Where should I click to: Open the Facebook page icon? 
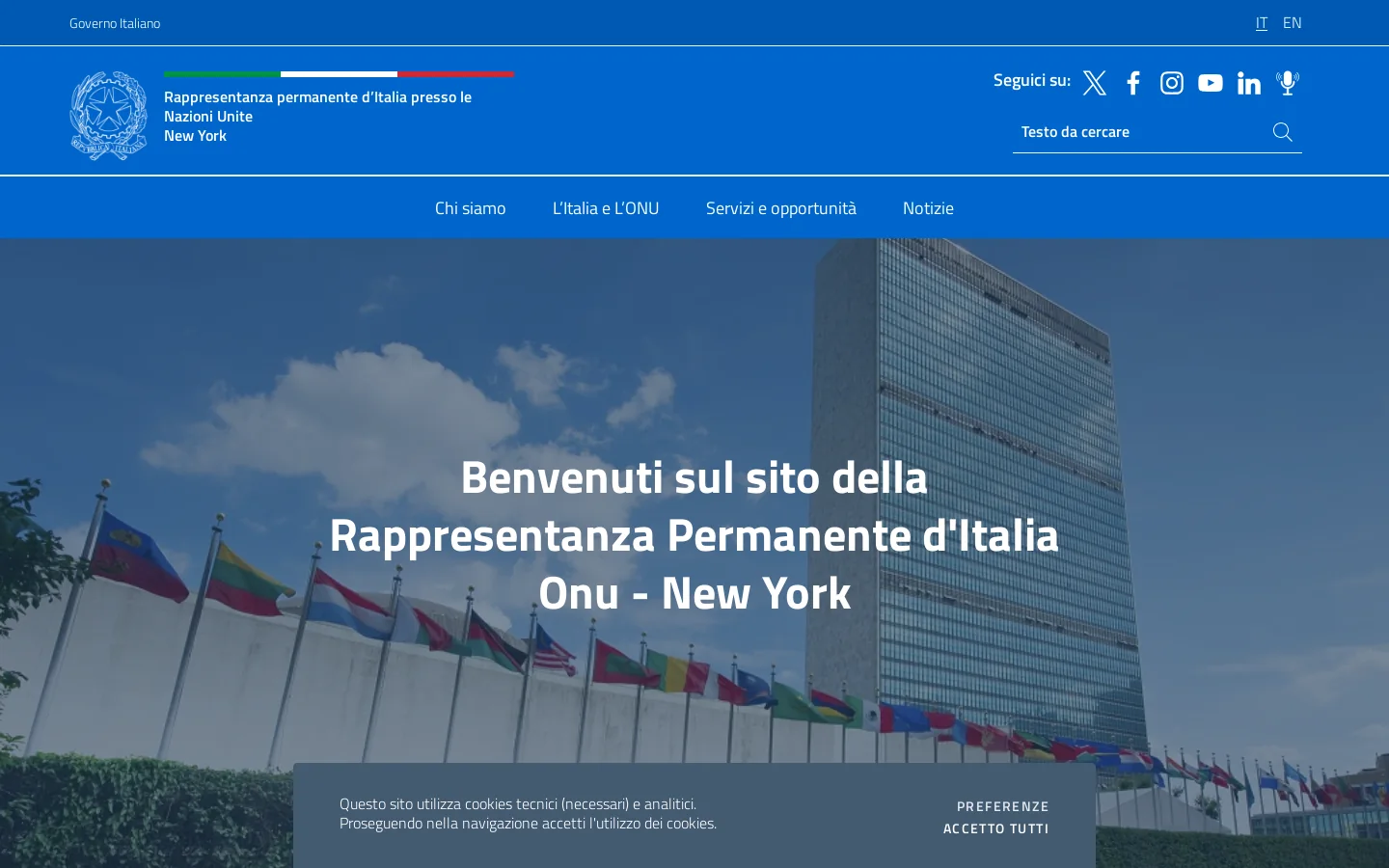click(x=1133, y=83)
